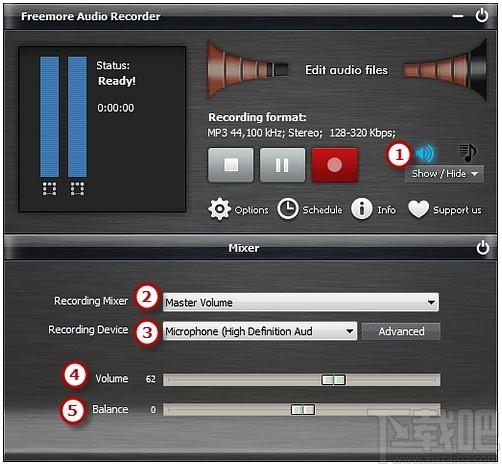Open the Show / Hide dropdown
502x464 pixels.
[x=444, y=174]
